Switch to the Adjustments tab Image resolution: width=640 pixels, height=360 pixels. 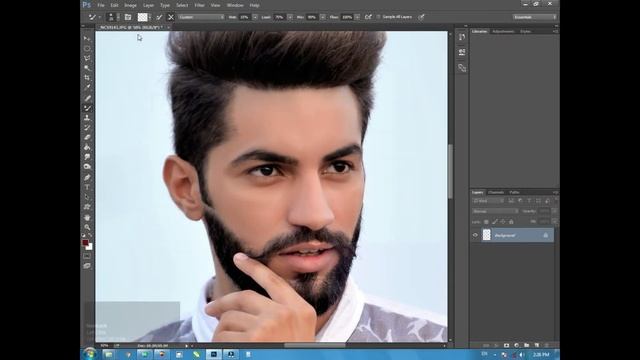(x=503, y=31)
